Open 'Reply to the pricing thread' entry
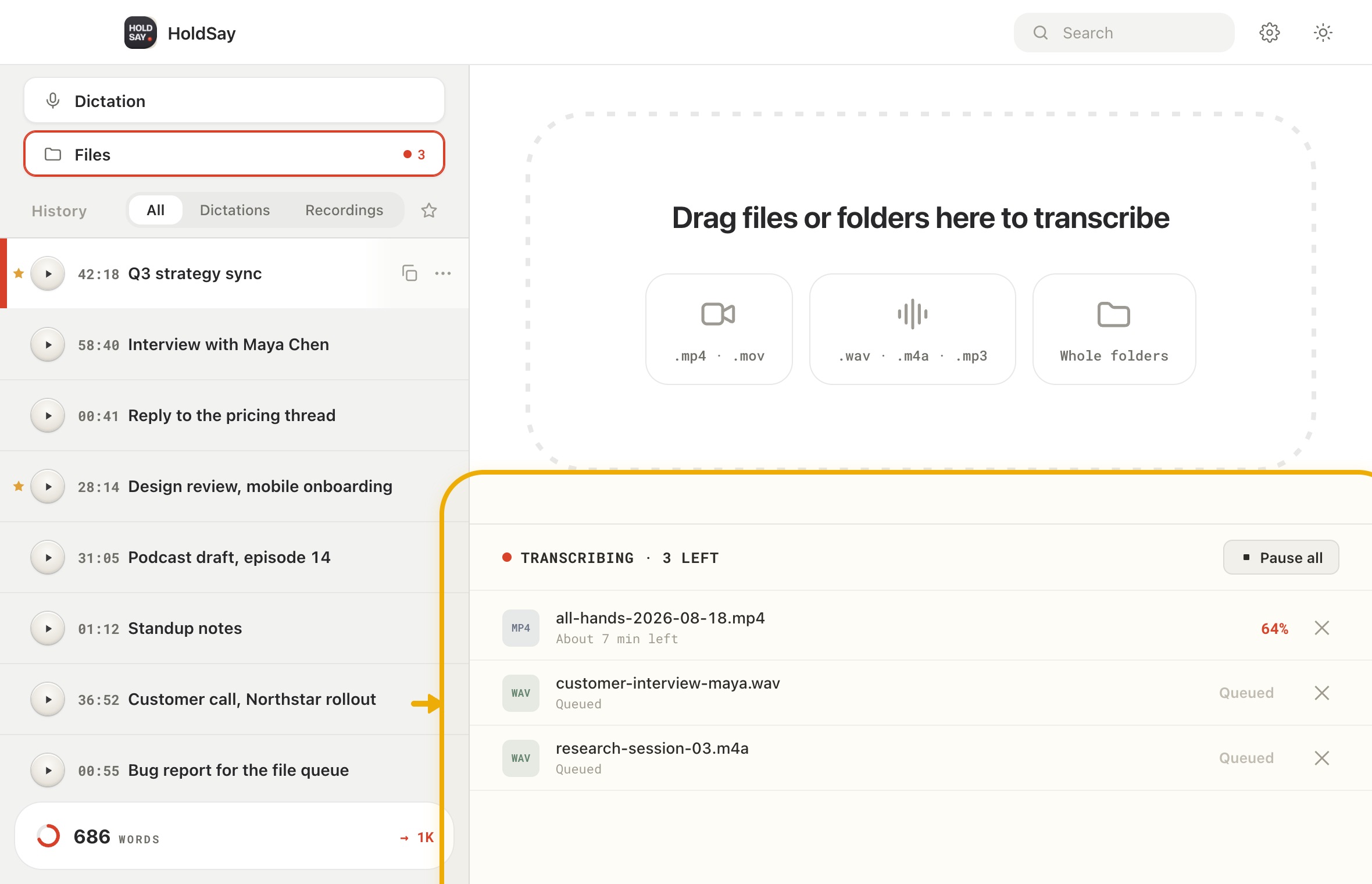This screenshot has height=884, width=1372. tap(234, 415)
